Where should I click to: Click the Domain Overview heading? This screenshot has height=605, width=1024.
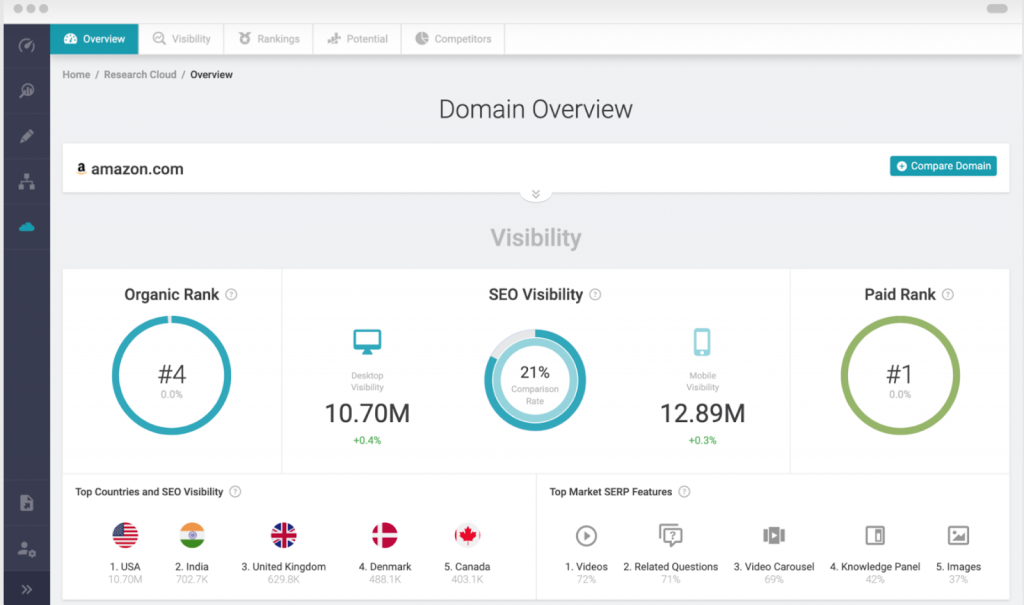click(536, 109)
